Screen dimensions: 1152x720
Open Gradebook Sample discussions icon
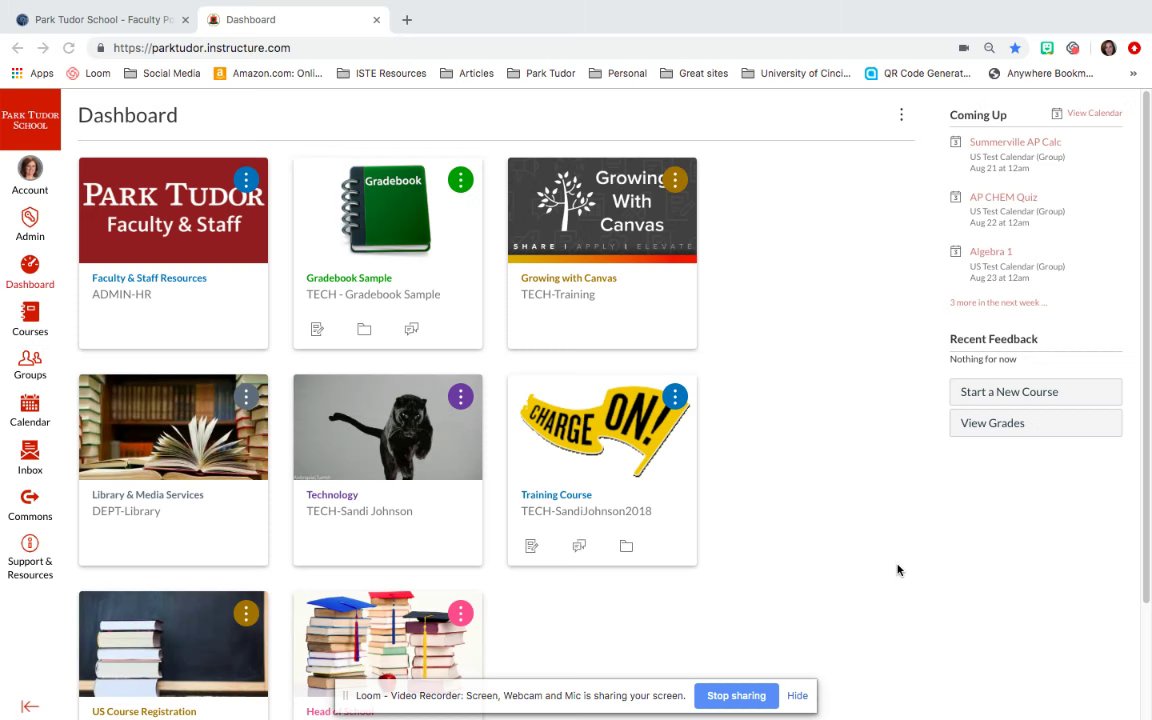tap(411, 329)
